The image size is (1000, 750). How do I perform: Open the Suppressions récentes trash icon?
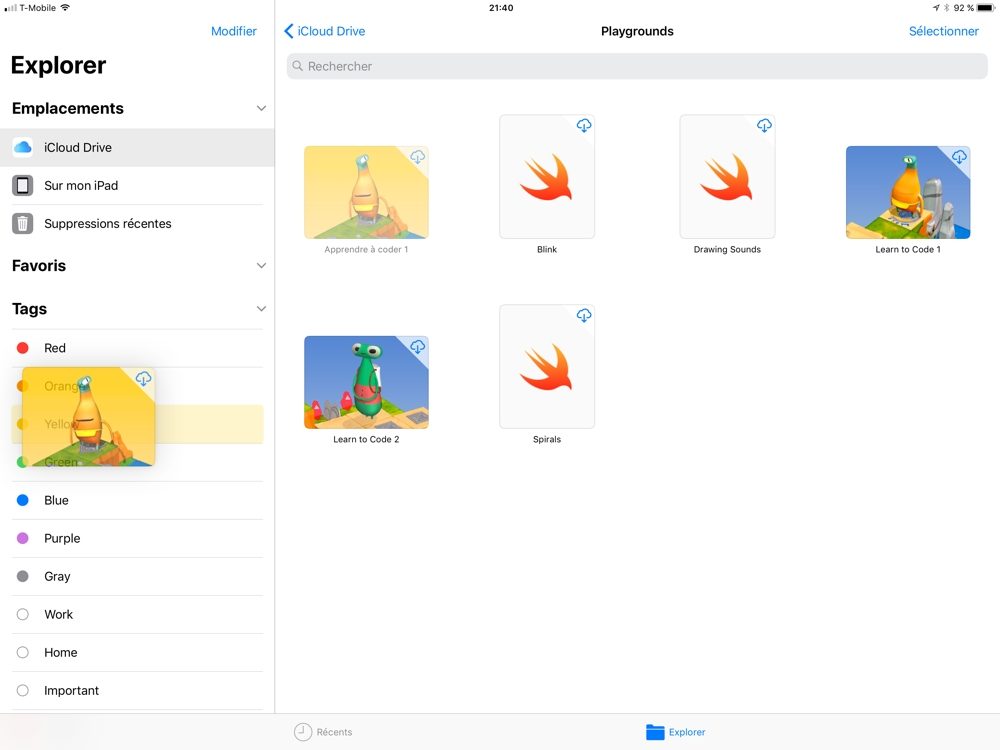[x=22, y=224]
